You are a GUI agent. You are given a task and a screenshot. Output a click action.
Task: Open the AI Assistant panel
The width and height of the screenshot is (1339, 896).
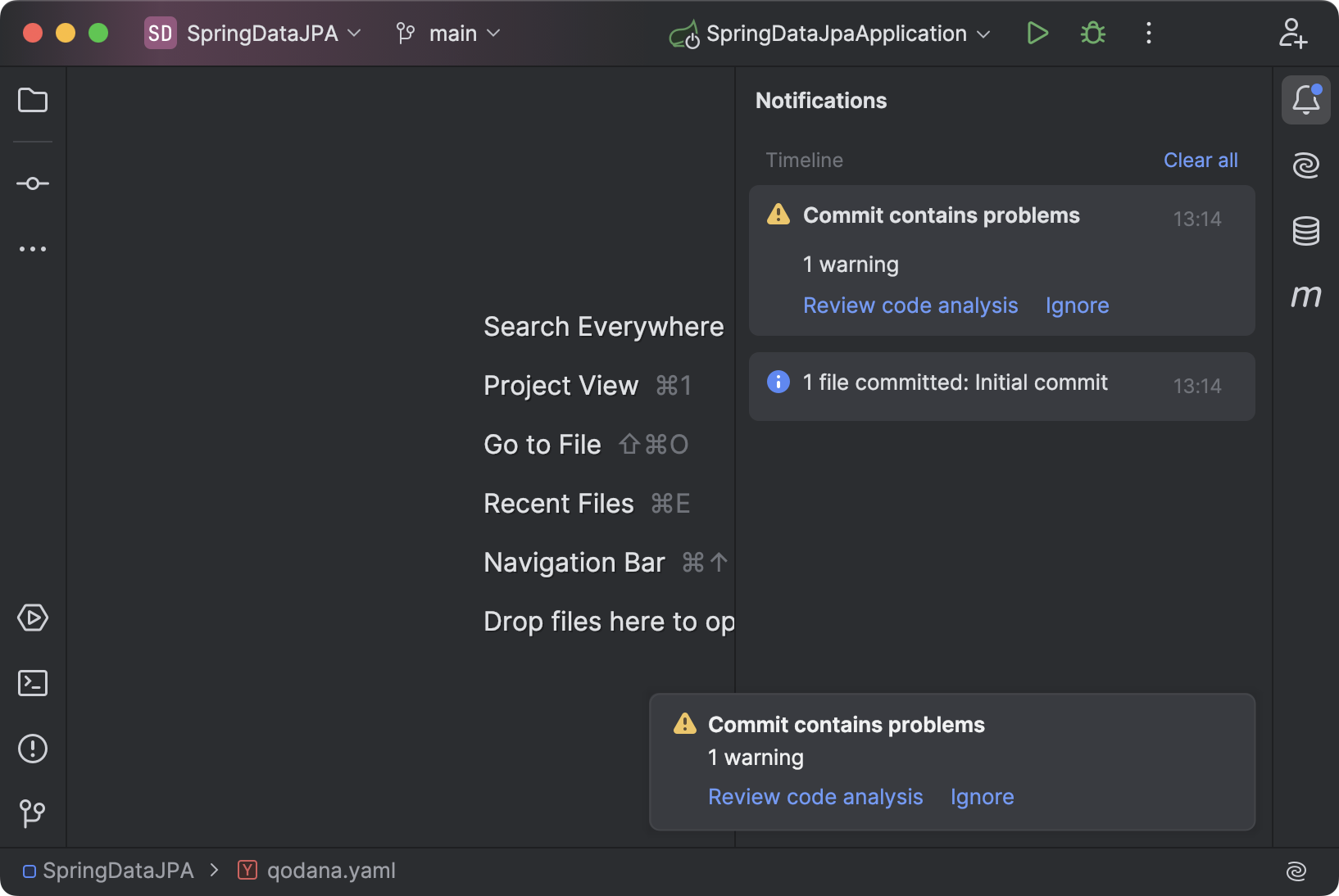tap(1306, 165)
